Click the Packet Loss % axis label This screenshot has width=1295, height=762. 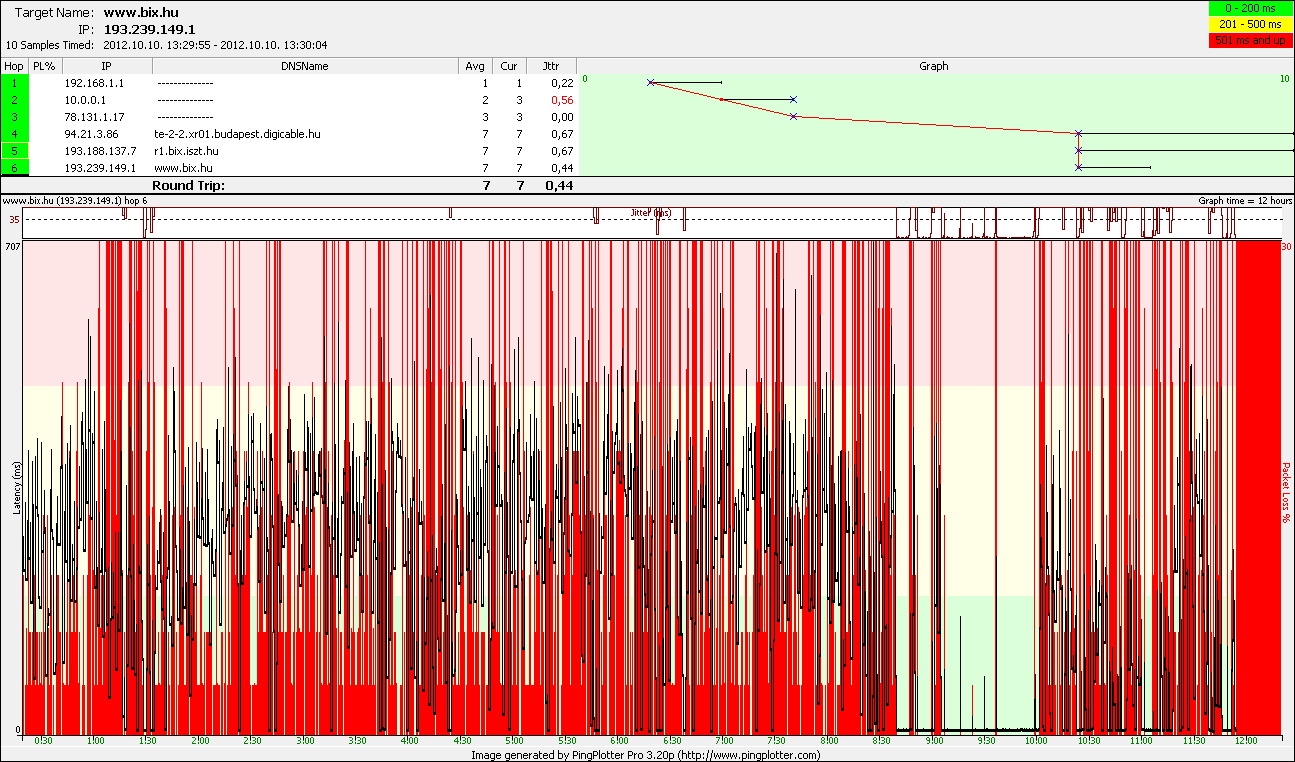pos(1287,491)
